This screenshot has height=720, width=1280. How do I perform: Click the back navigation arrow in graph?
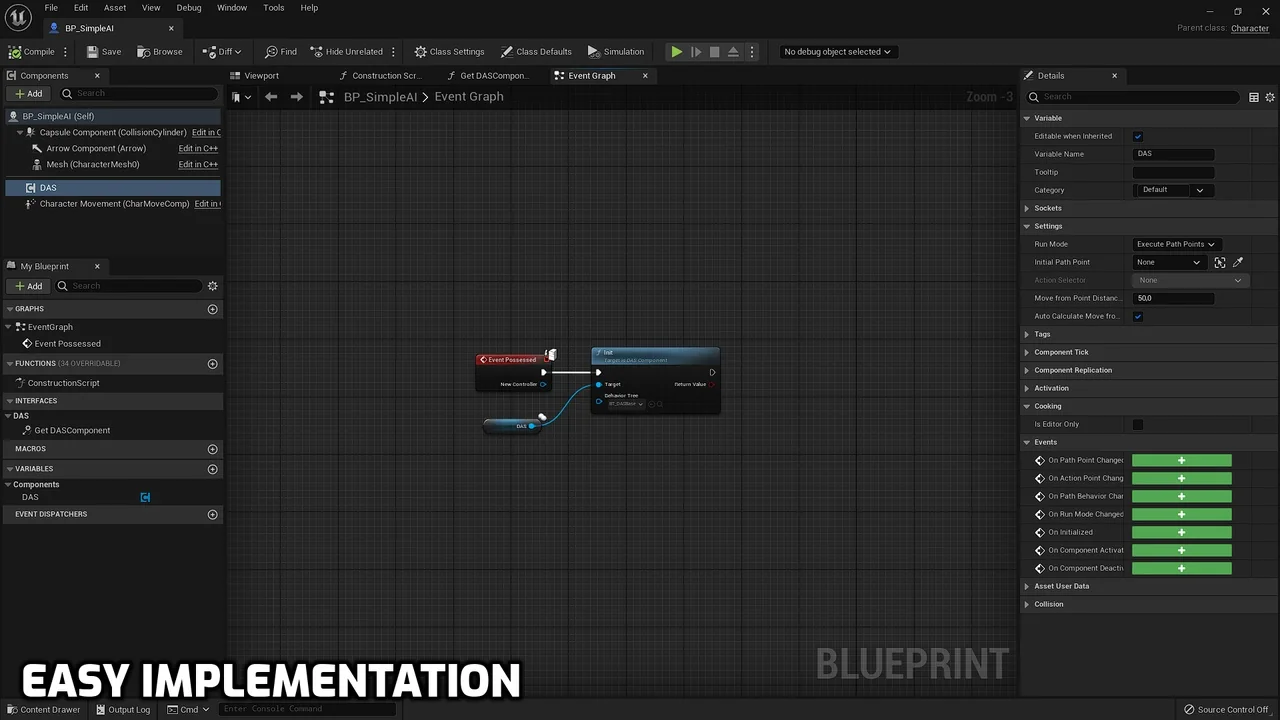[271, 97]
